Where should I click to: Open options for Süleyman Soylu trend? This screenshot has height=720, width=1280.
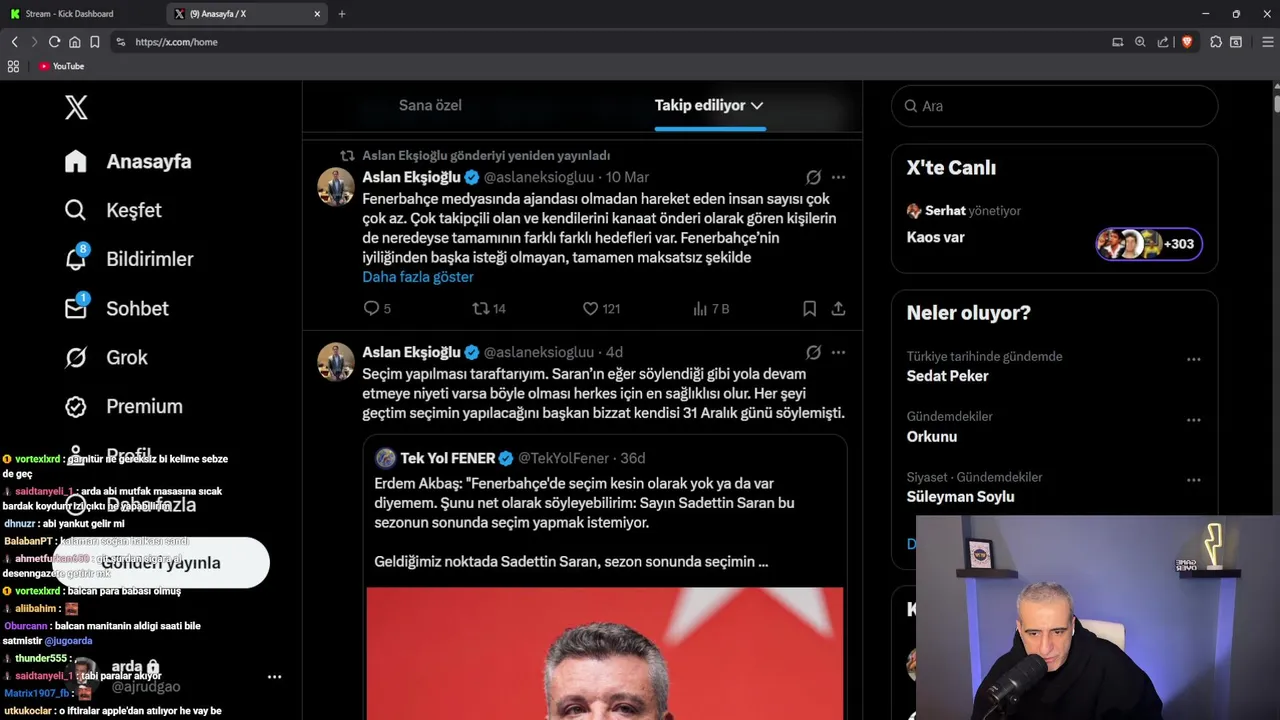pos(1193,480)
